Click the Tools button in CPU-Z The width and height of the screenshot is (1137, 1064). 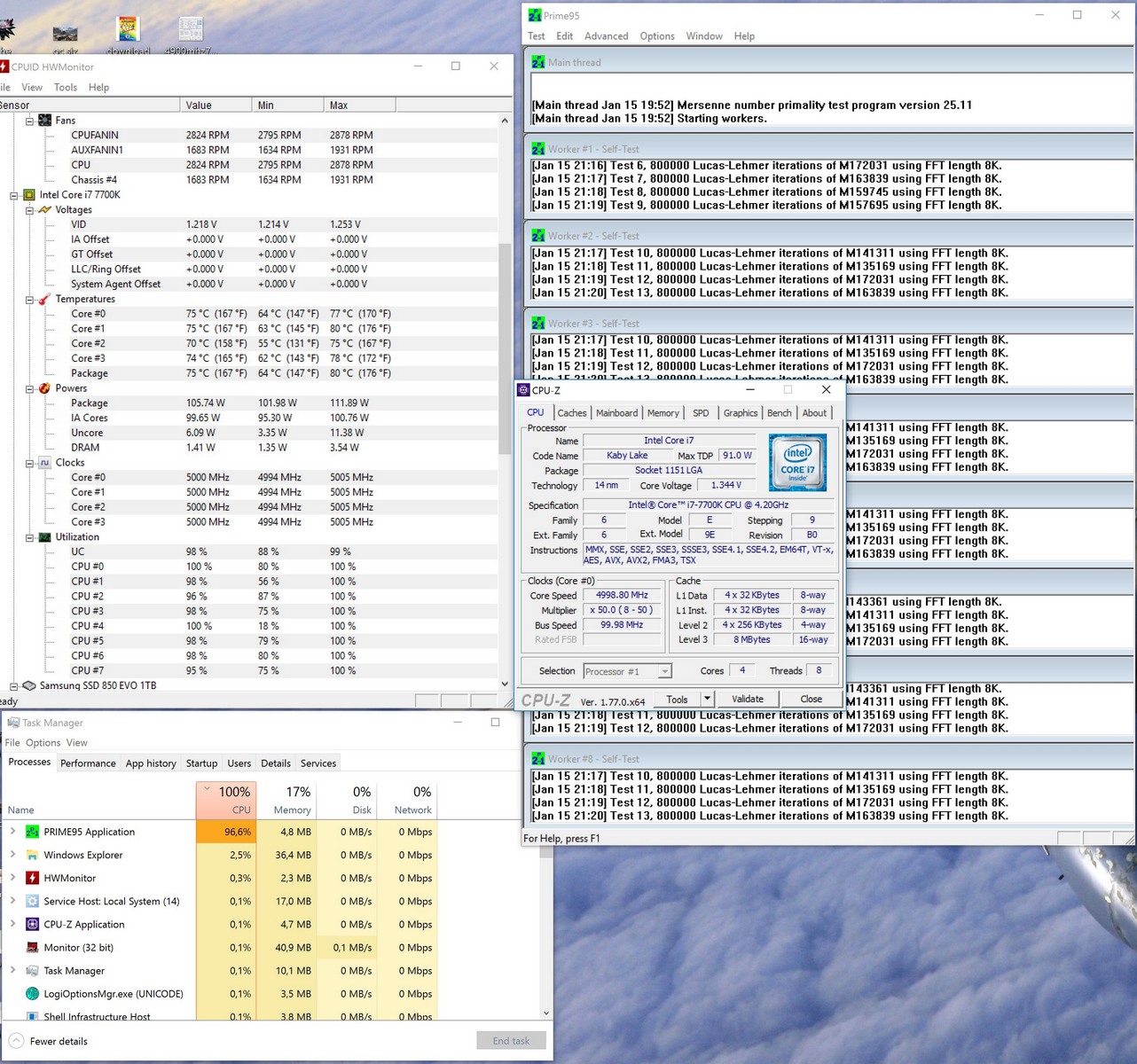677,699
